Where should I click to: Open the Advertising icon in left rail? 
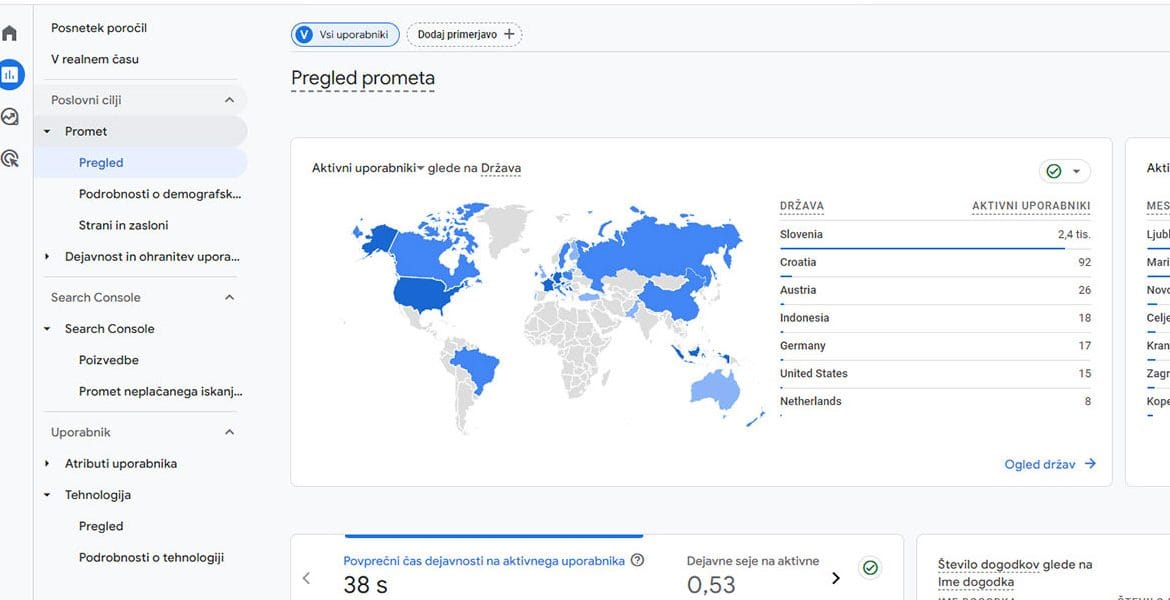10,158
